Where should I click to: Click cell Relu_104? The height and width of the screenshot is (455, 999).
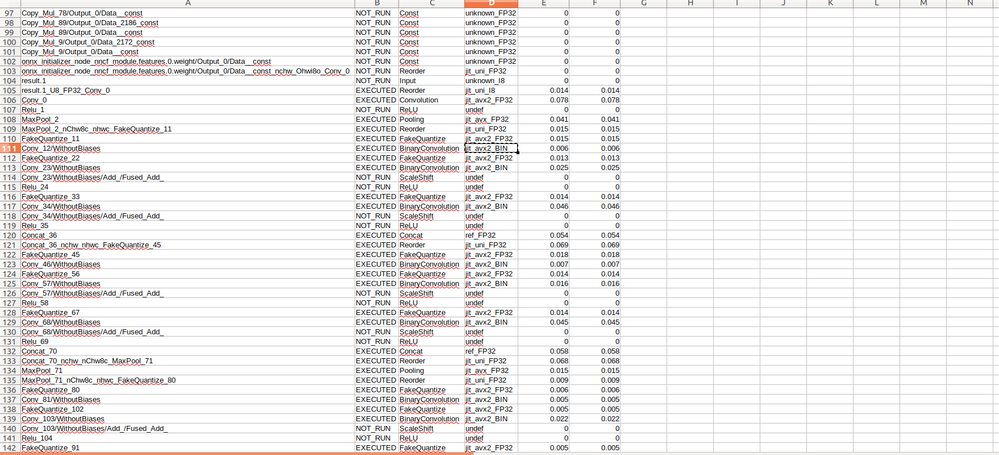tap(187, 438)
